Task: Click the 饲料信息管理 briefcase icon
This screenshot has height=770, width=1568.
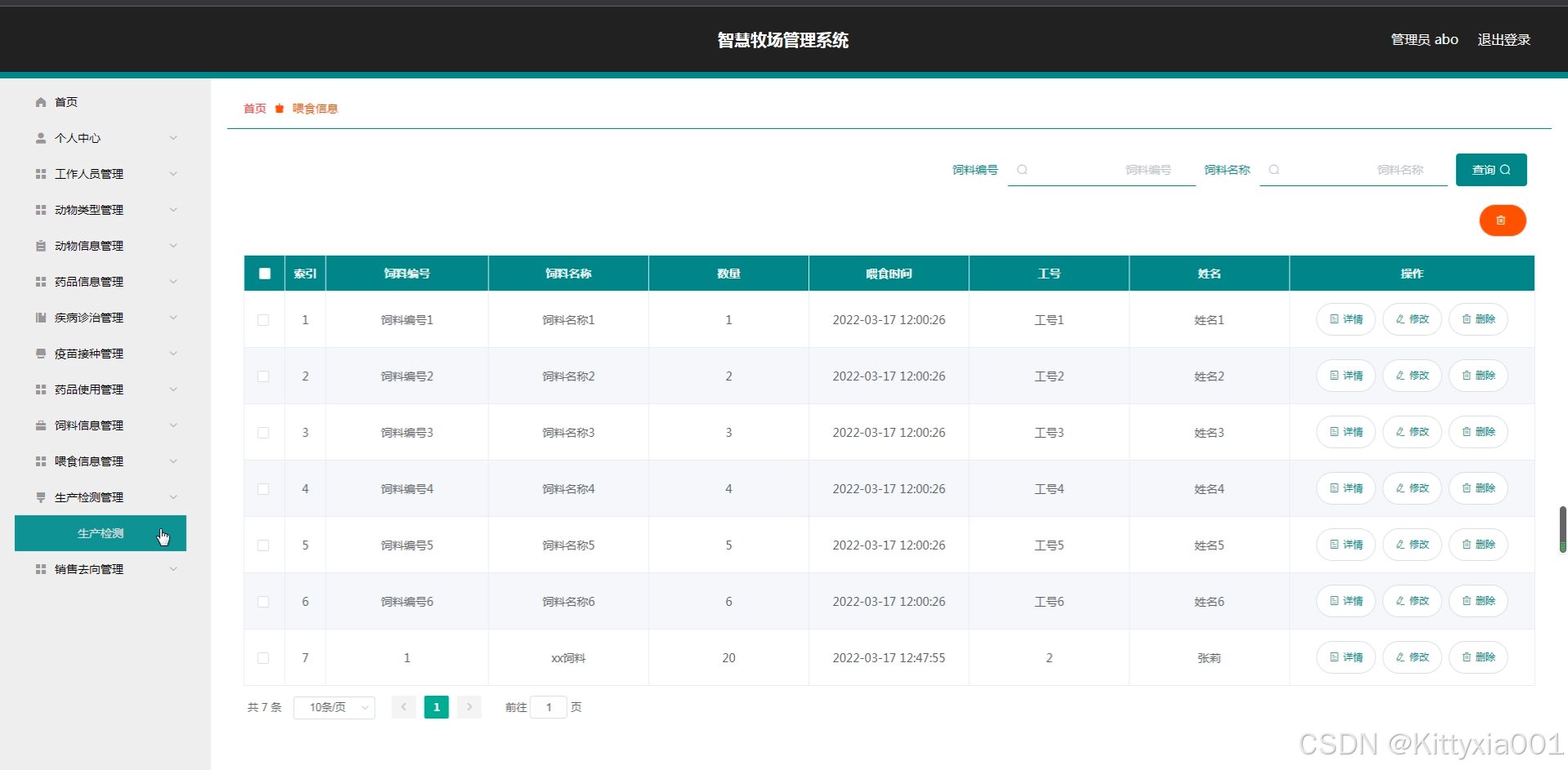Action: point(41,425)
